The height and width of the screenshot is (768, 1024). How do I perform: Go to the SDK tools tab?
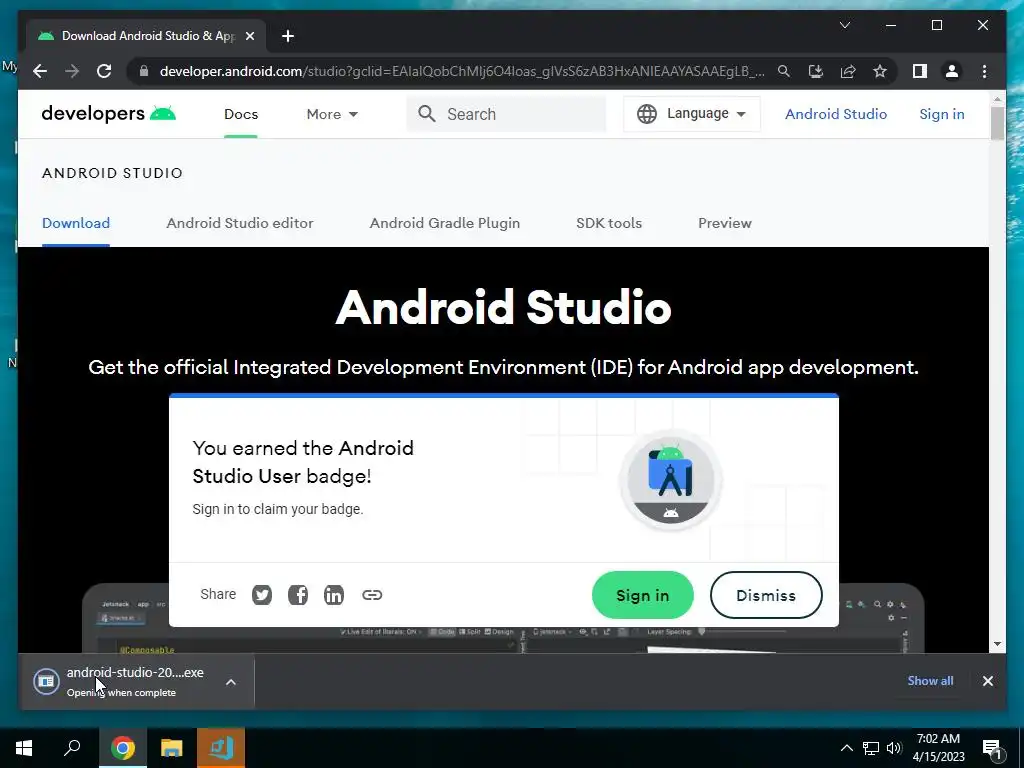pos(609,223)
